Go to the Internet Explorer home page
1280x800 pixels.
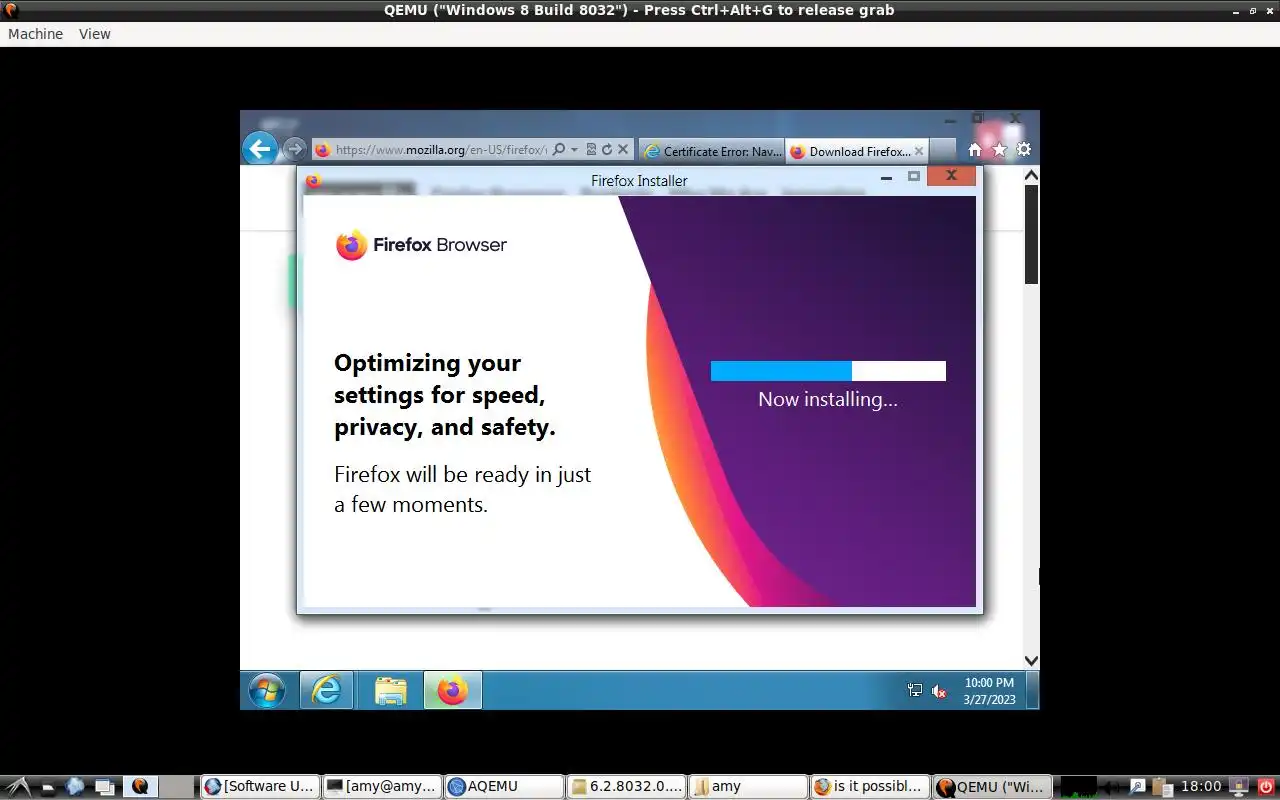pyautogui.click(x=975, y=150)
